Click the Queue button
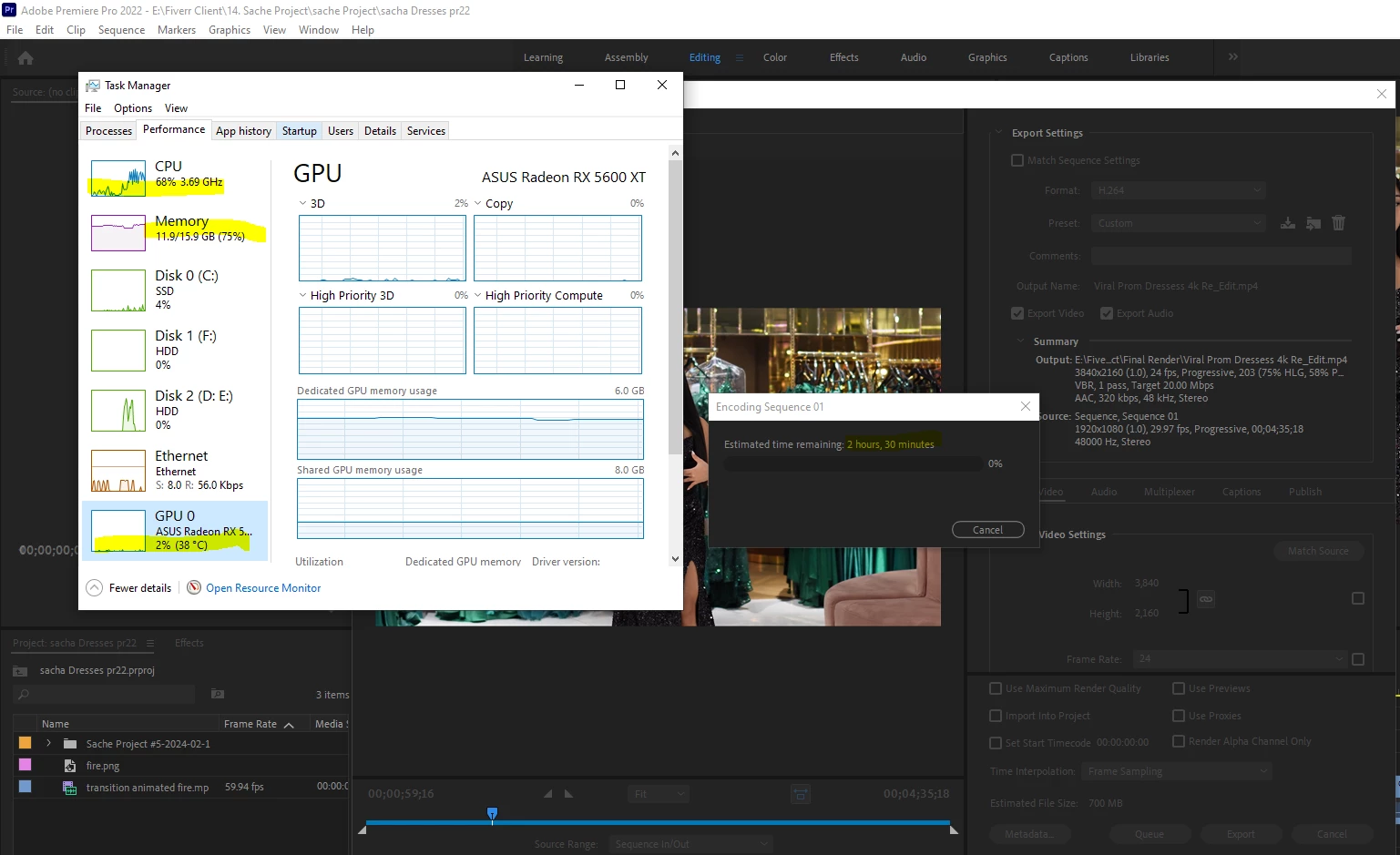Screen dimensions: 1400x855 pos(1150,834)
